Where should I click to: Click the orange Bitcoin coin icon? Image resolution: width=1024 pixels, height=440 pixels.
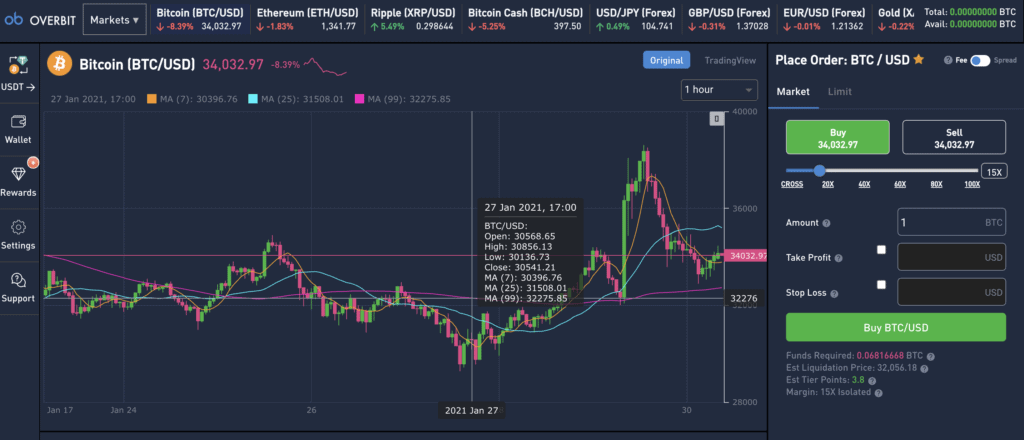coord(59,64)
